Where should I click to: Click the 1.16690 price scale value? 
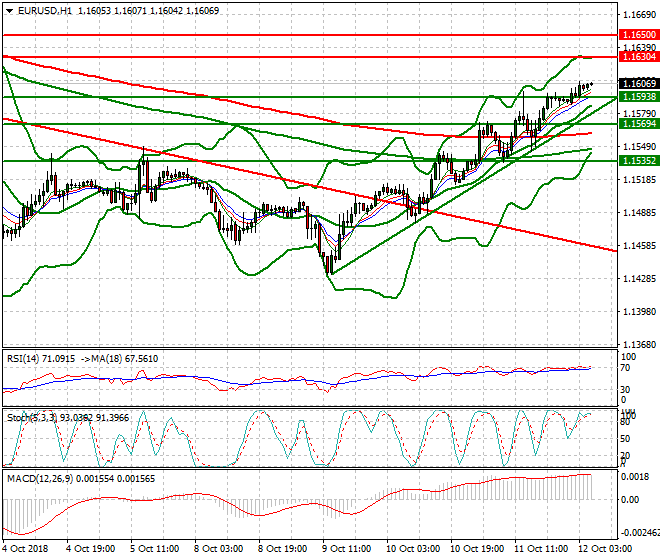639,15
